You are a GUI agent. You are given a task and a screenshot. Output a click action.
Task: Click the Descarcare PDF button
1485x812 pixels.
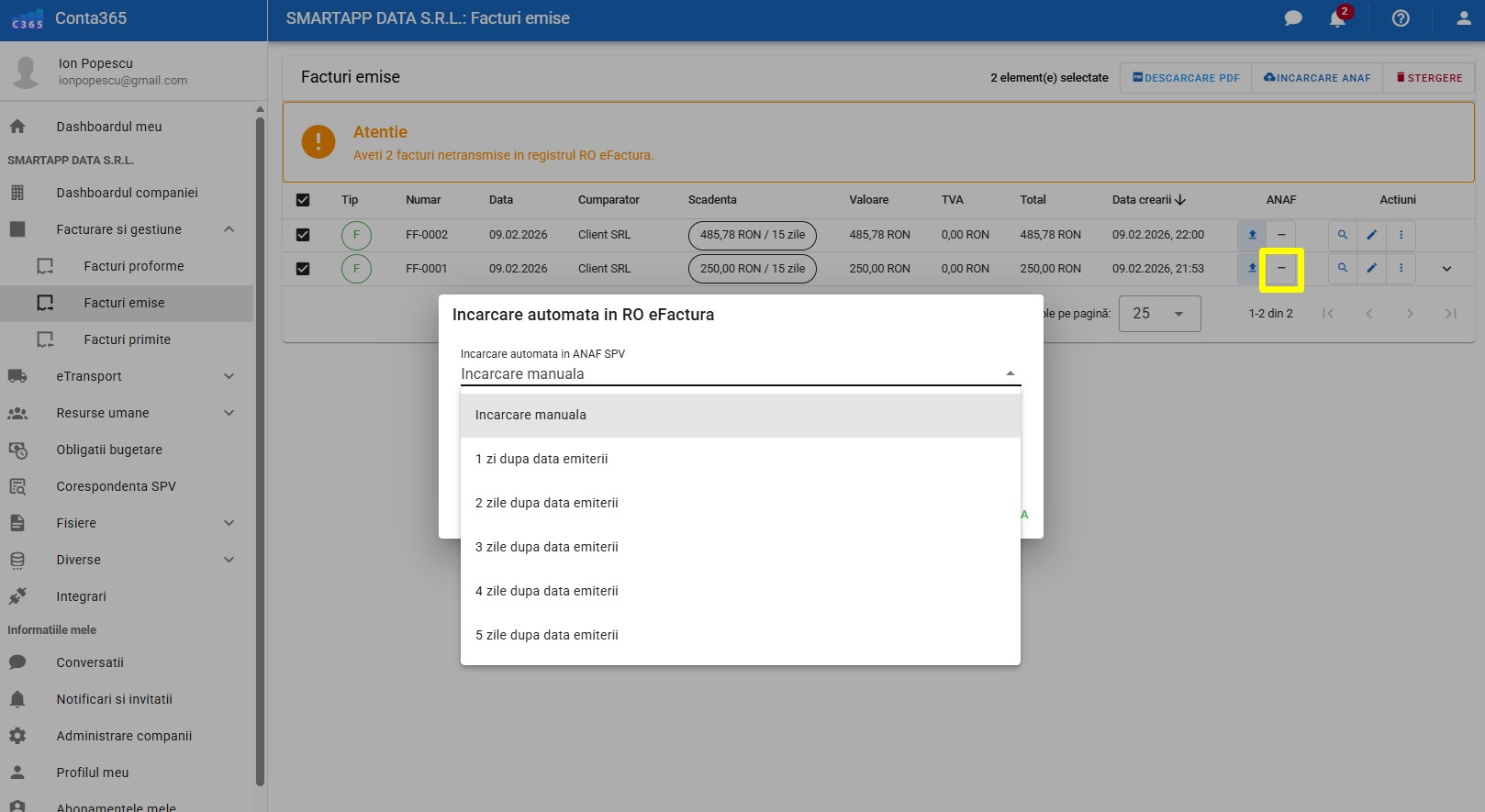1186,78
